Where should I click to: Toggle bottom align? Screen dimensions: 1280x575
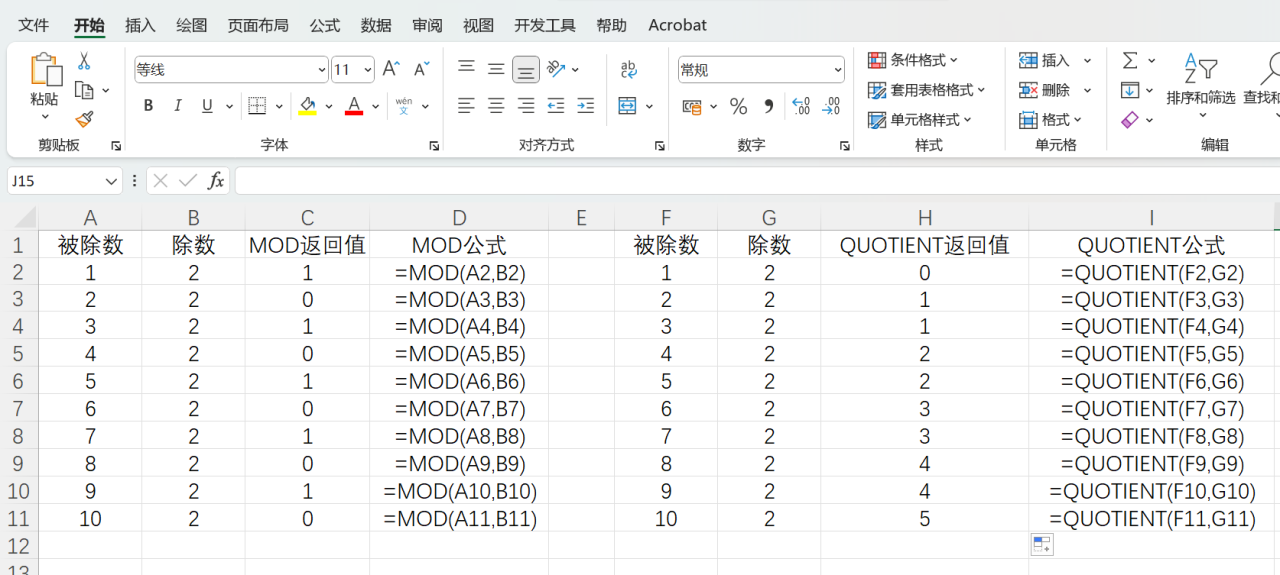[x=526, y=69]
